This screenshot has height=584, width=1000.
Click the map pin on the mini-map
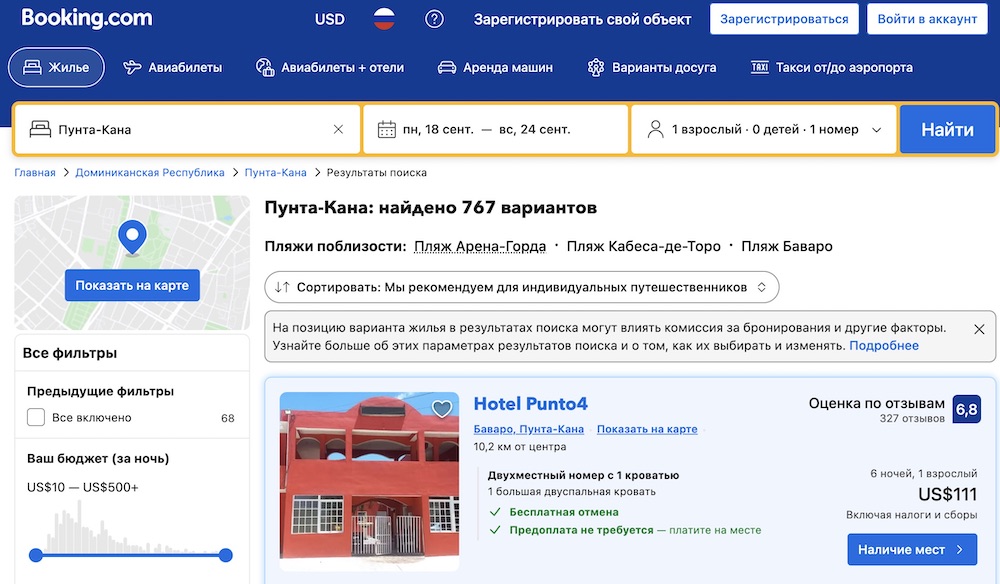131,239
